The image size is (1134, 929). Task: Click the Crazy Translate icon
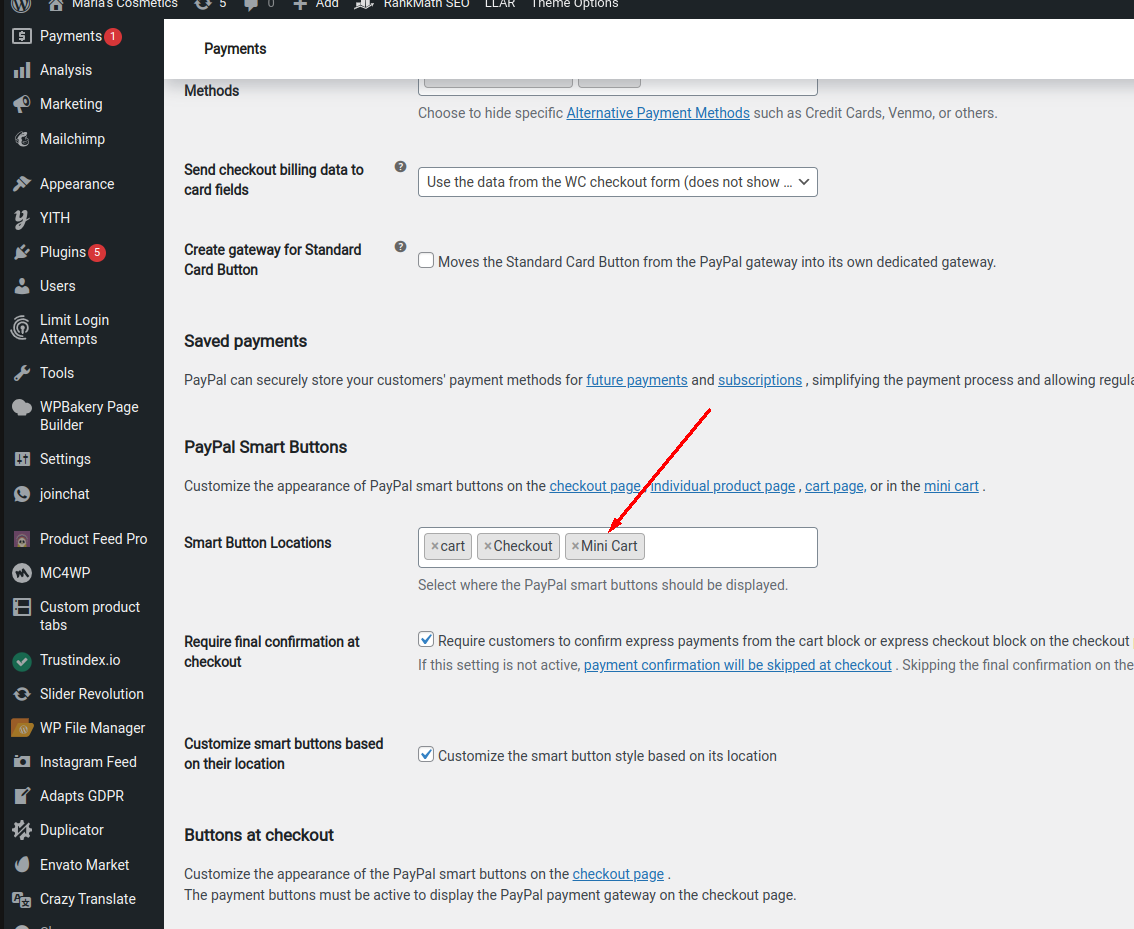coord(22,899)
